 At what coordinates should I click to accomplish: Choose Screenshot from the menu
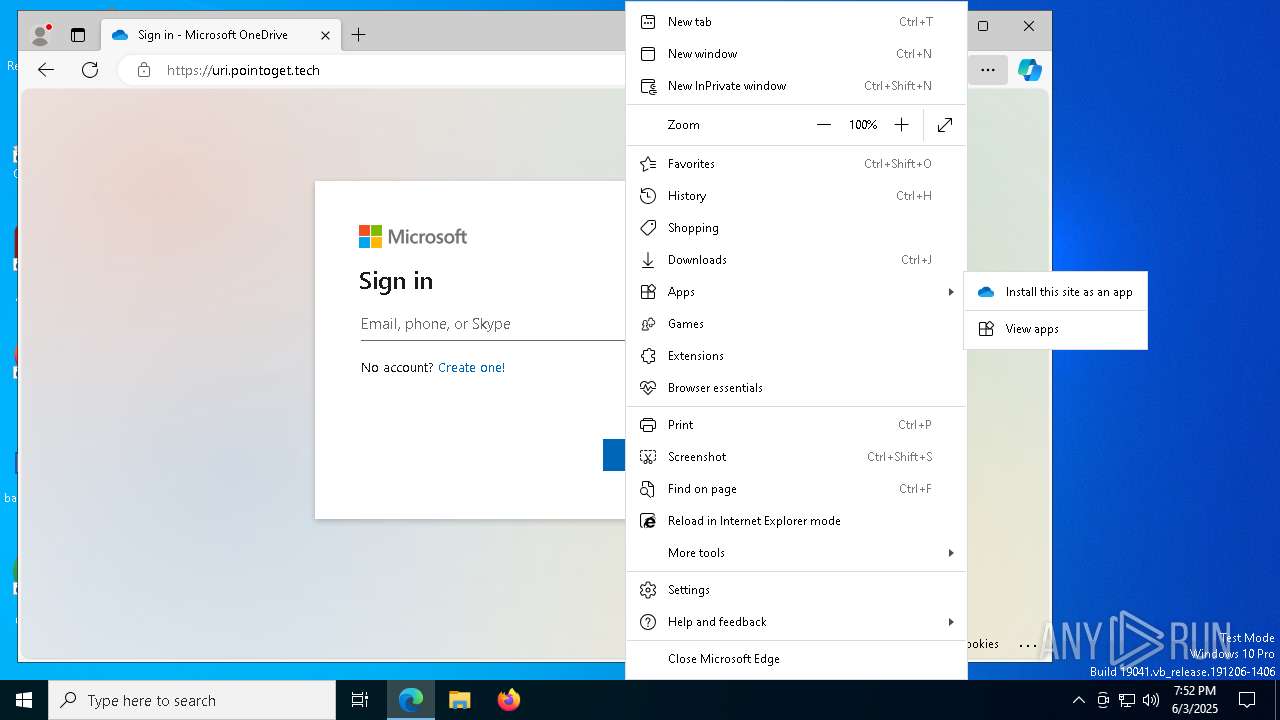[796, 457]
